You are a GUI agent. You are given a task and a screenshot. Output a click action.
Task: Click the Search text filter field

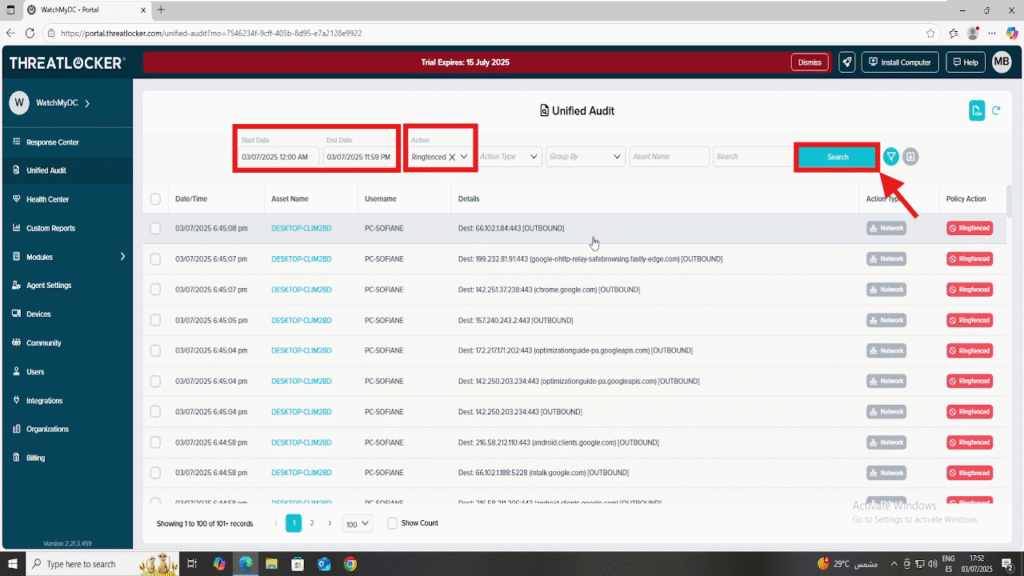[x=752, y=157]
